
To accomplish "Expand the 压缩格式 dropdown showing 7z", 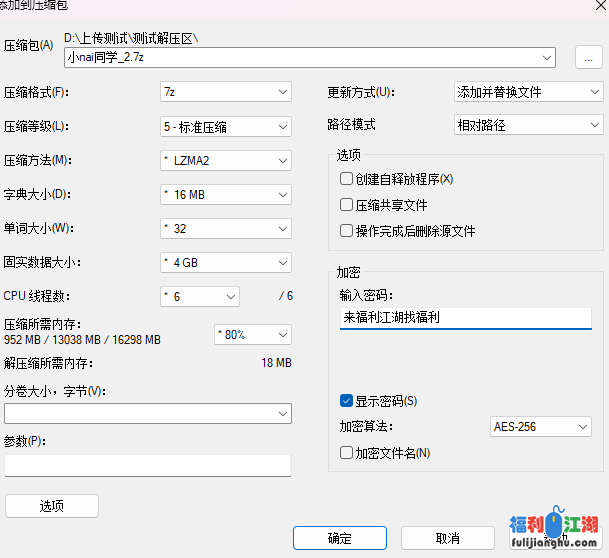I will tap(281, 93).
